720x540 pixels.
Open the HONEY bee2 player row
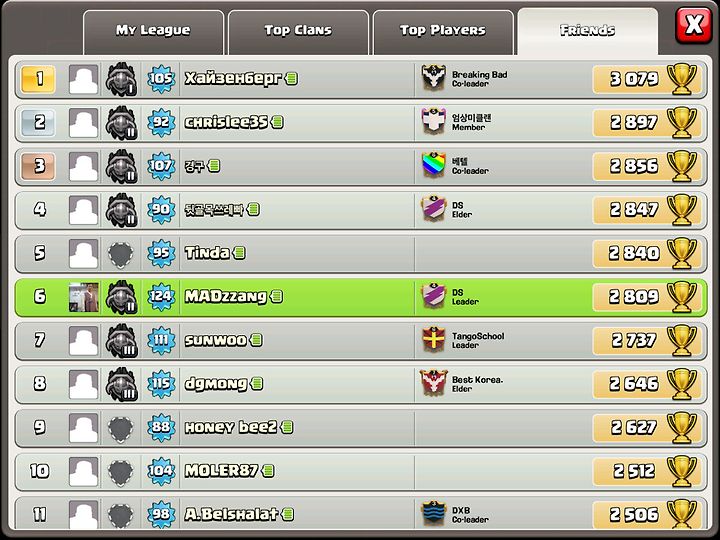point(360,428)
